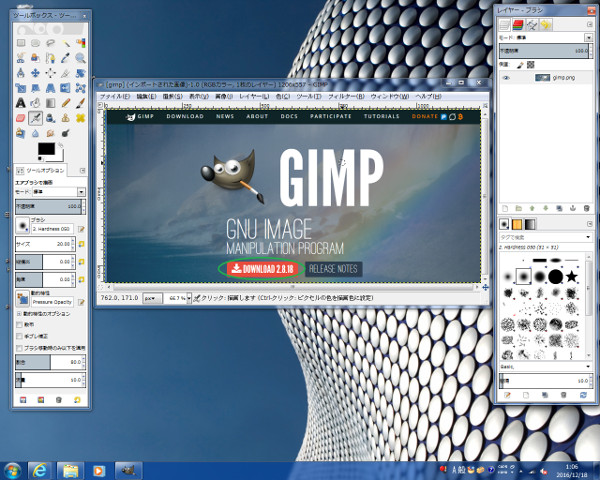
Task: Enable the 散布 jitter checkbox
Action: tap(19, 325)
